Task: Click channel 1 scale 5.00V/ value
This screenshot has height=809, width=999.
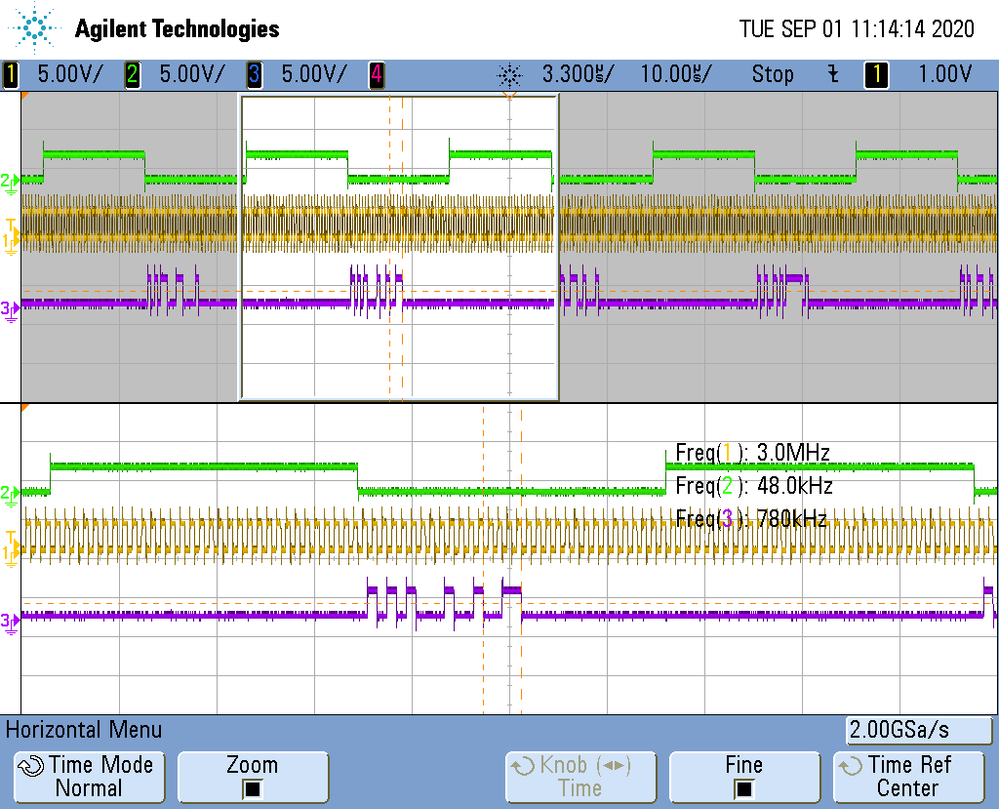Action: (69, 75)
